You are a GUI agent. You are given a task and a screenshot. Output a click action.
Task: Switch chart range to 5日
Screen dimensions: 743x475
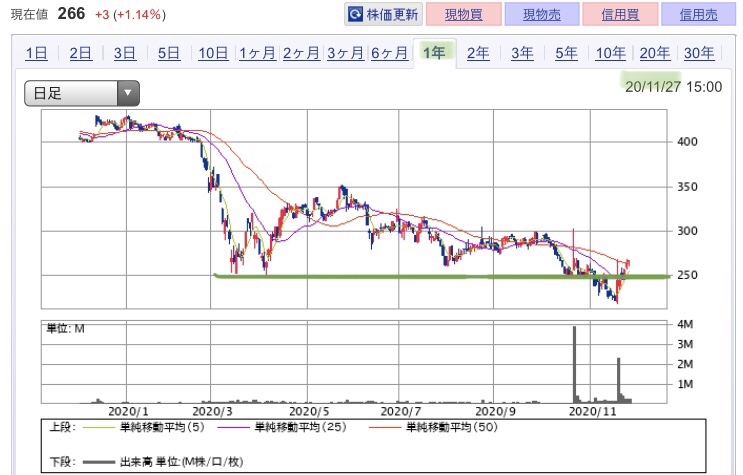tap(169, 53)
